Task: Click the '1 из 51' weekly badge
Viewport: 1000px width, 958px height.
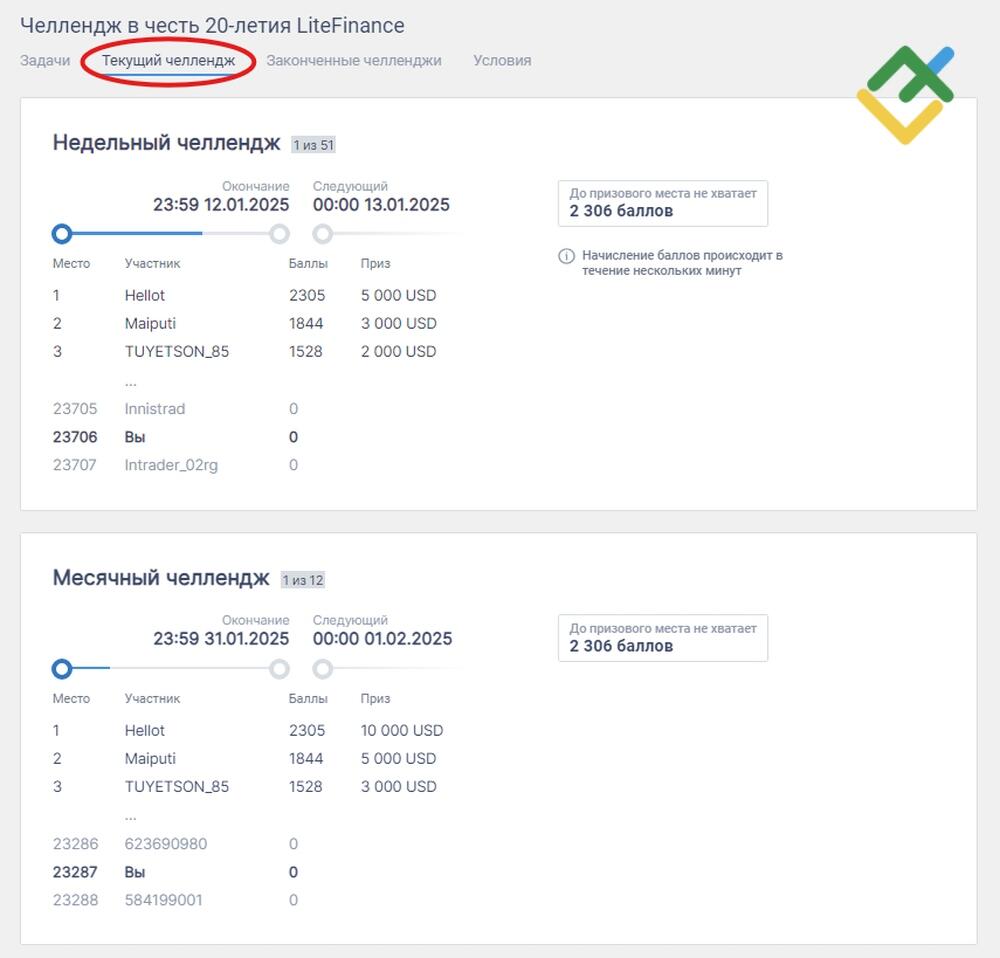Action: tap(313, 145)
